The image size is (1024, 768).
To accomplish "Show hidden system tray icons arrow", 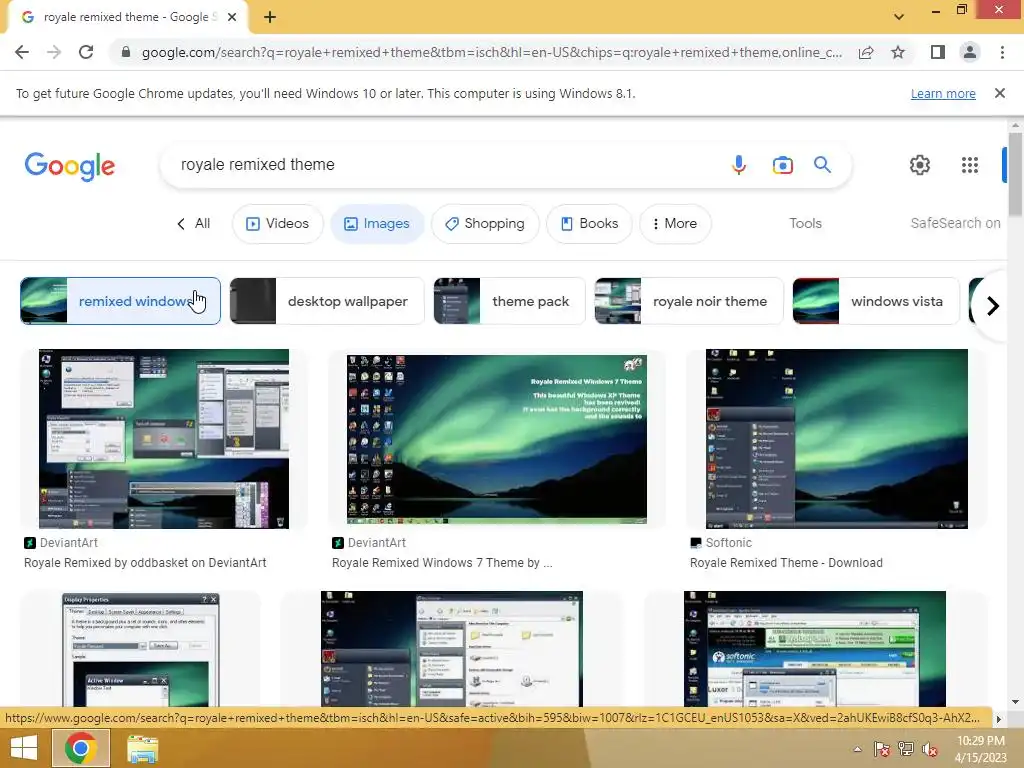I will coord(857,749).
